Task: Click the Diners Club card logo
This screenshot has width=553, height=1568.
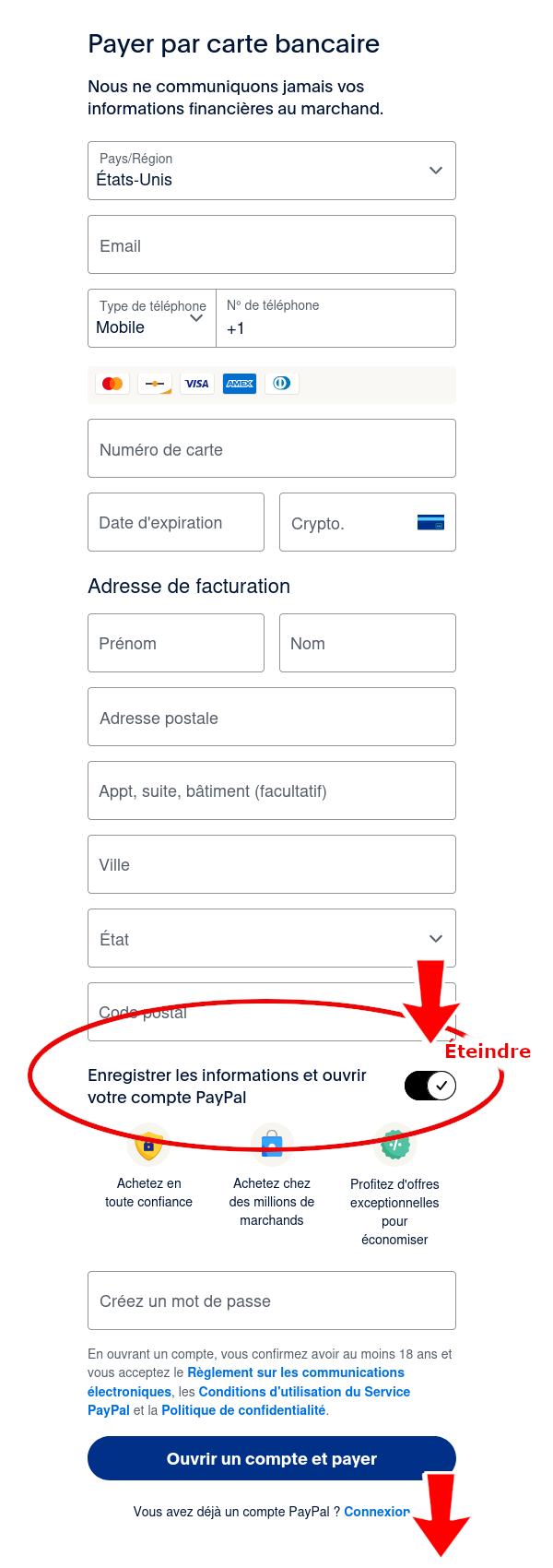Action: pos(282,384)
